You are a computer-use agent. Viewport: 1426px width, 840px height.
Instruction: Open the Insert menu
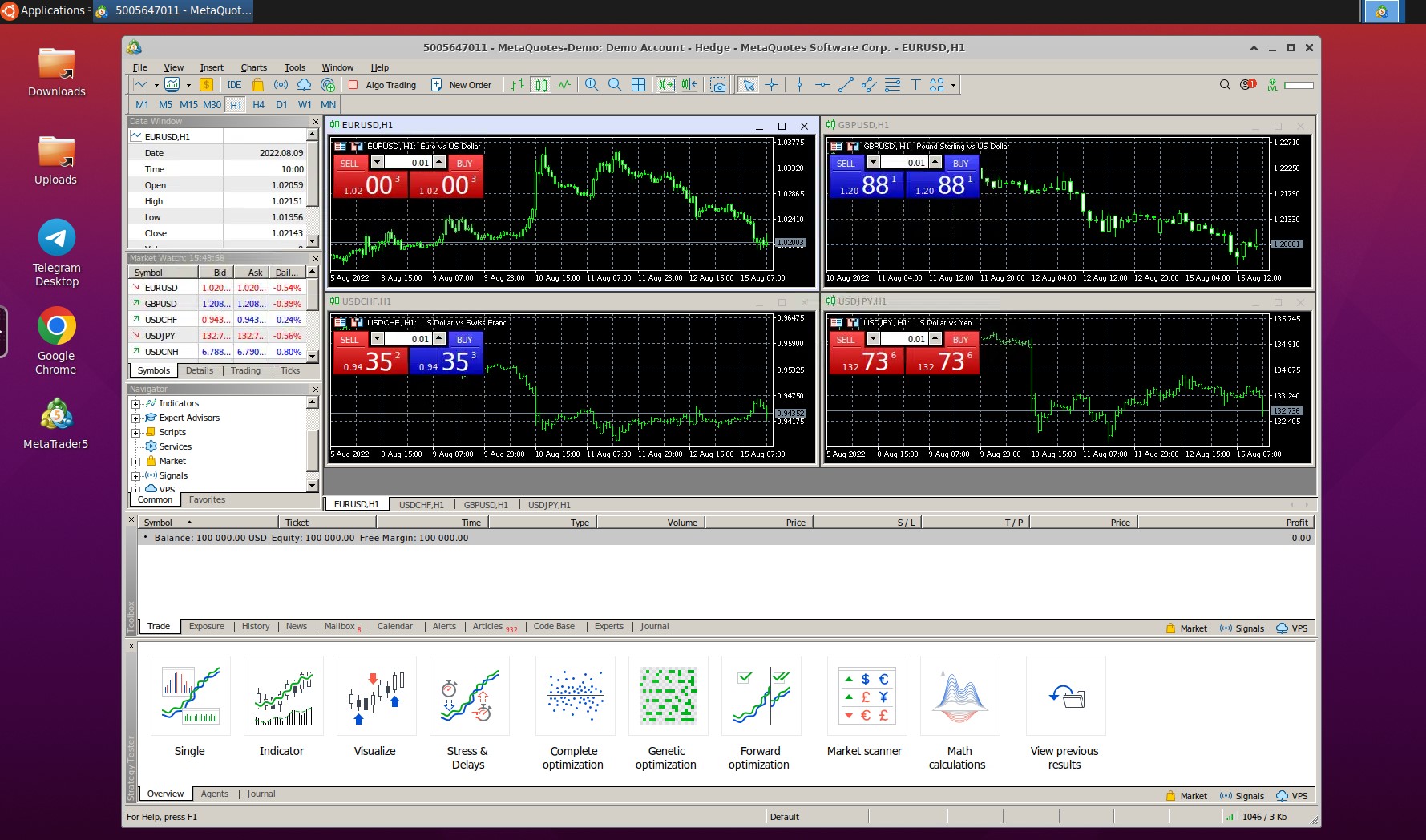tap(212, 67)
